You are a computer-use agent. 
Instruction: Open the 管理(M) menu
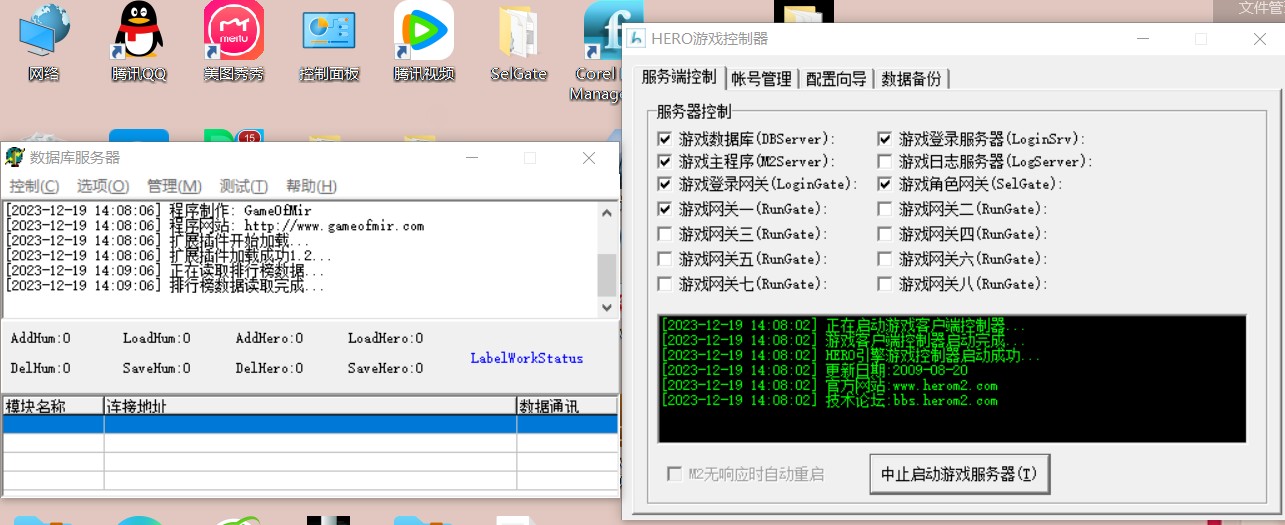pyautogui.click(x=174, y=186)
